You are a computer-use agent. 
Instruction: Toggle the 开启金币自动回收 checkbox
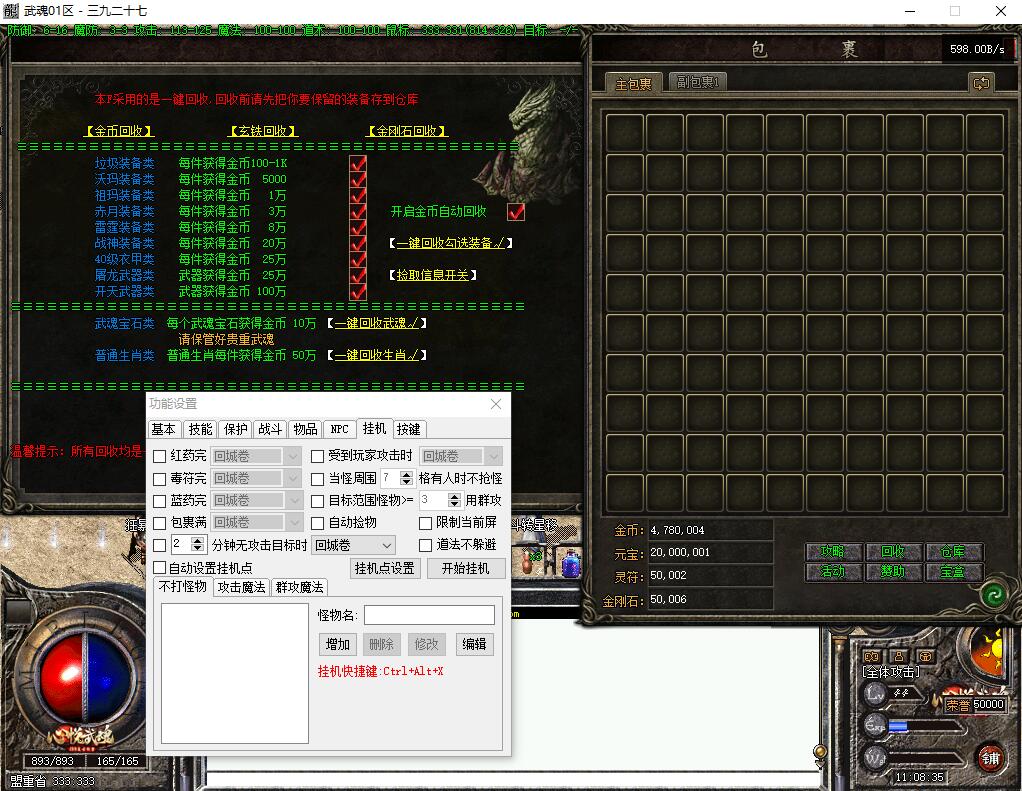516,212
